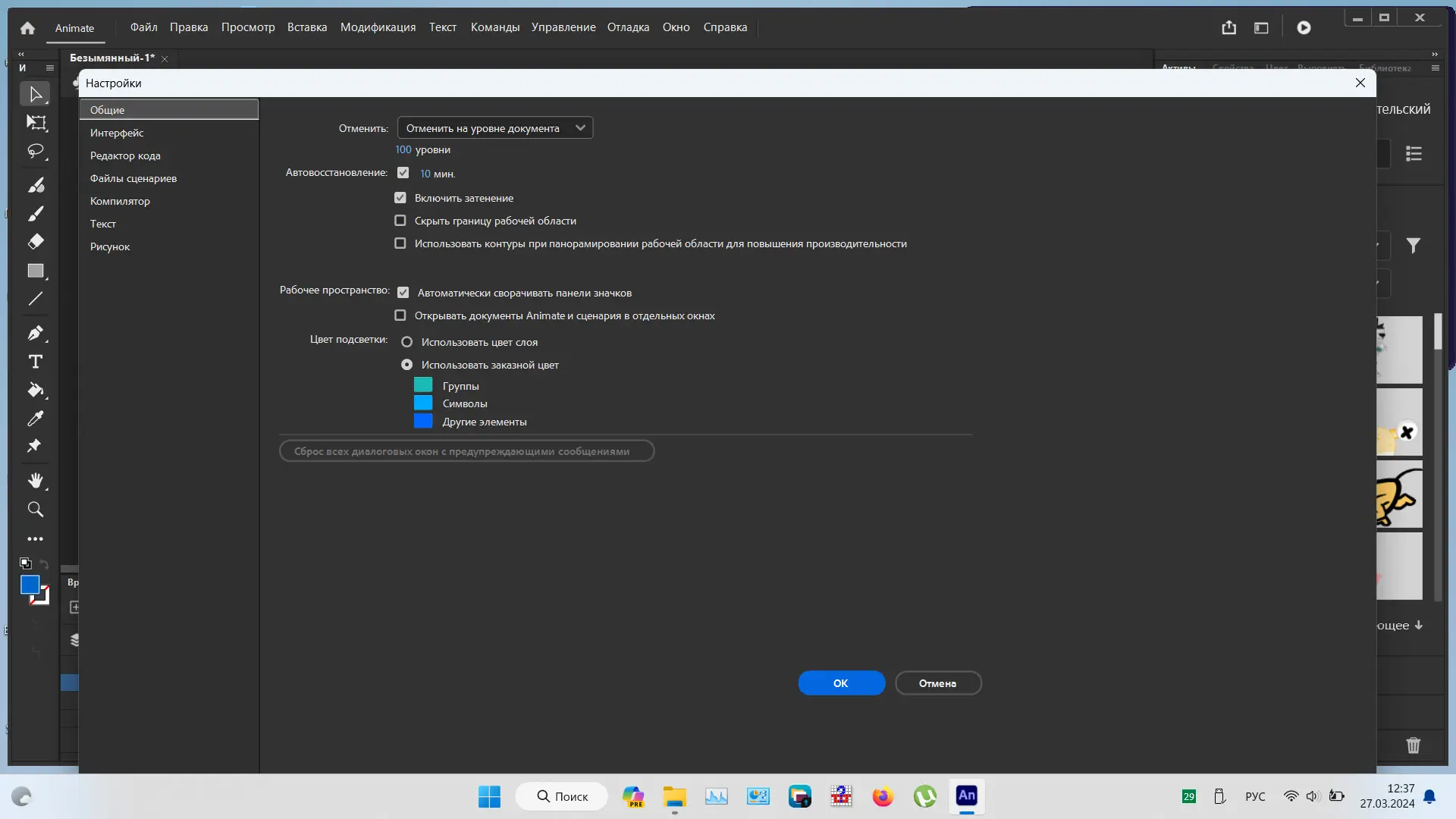Viewport: 1456px width, 819px height.
Task: Select the Zoom magnifier tool
Action: pyautogui.click(x=36, y=510)
